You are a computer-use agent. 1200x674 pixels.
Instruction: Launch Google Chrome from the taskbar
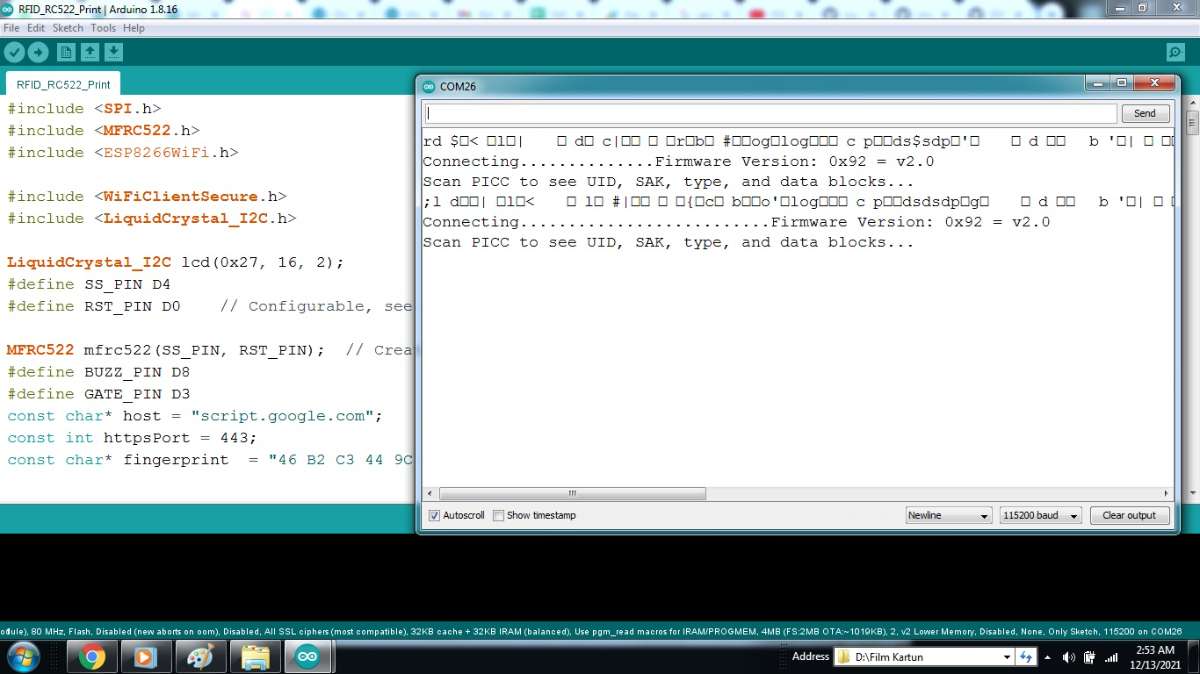tap(92, 657)
